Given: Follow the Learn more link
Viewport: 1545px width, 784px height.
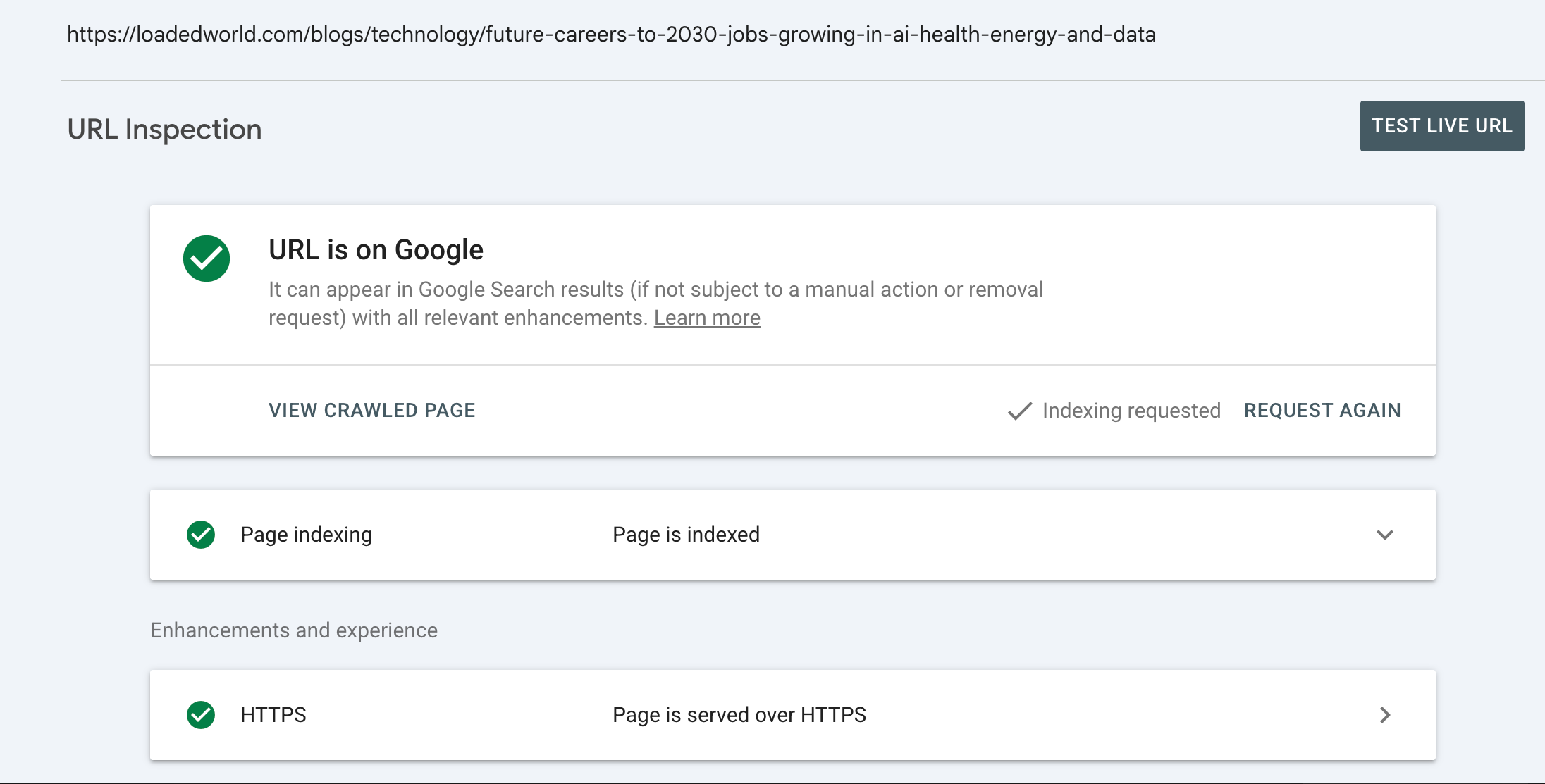Looking at the screenshot, I should click(707, 318).
